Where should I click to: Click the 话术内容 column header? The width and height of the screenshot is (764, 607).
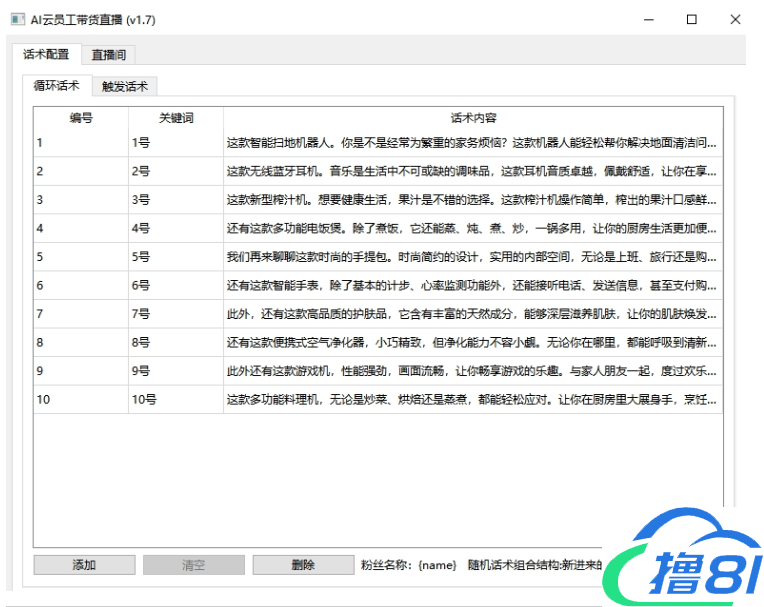[x=473, y=118]
